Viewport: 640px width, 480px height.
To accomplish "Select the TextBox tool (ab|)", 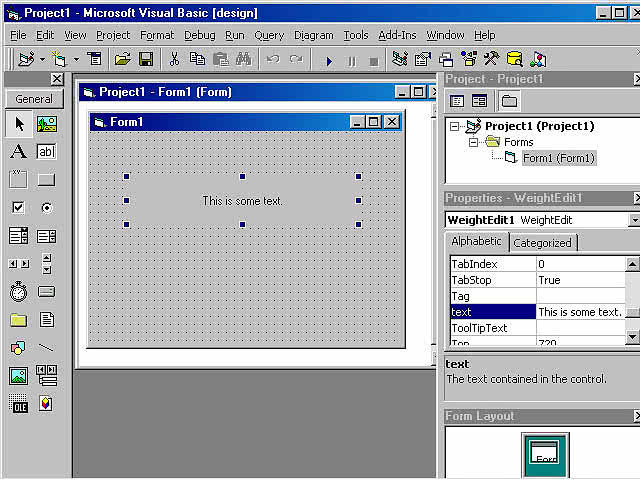I will (x=47, y=152).
